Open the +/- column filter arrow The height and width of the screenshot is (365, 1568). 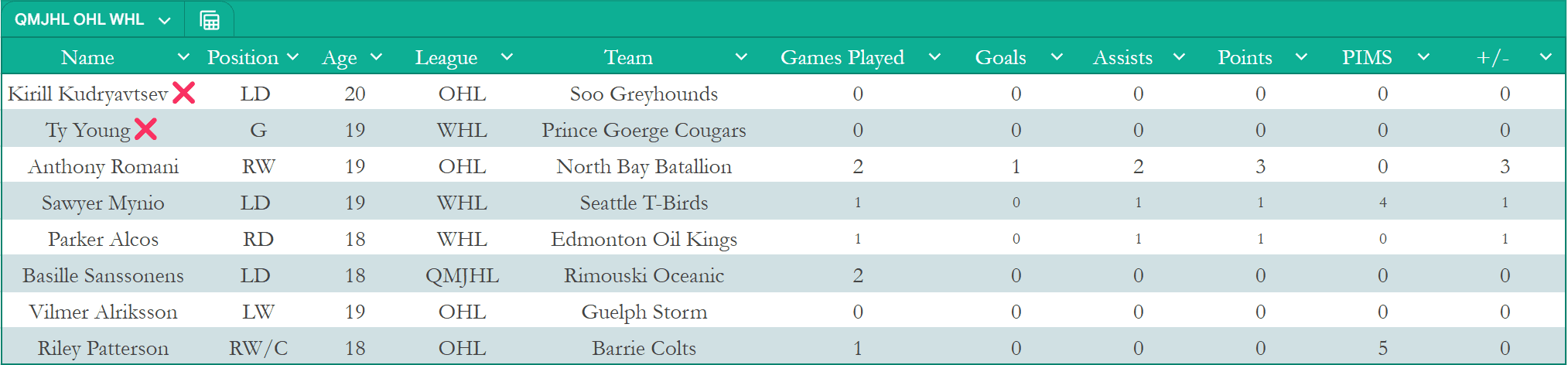tap(1546, 57)
